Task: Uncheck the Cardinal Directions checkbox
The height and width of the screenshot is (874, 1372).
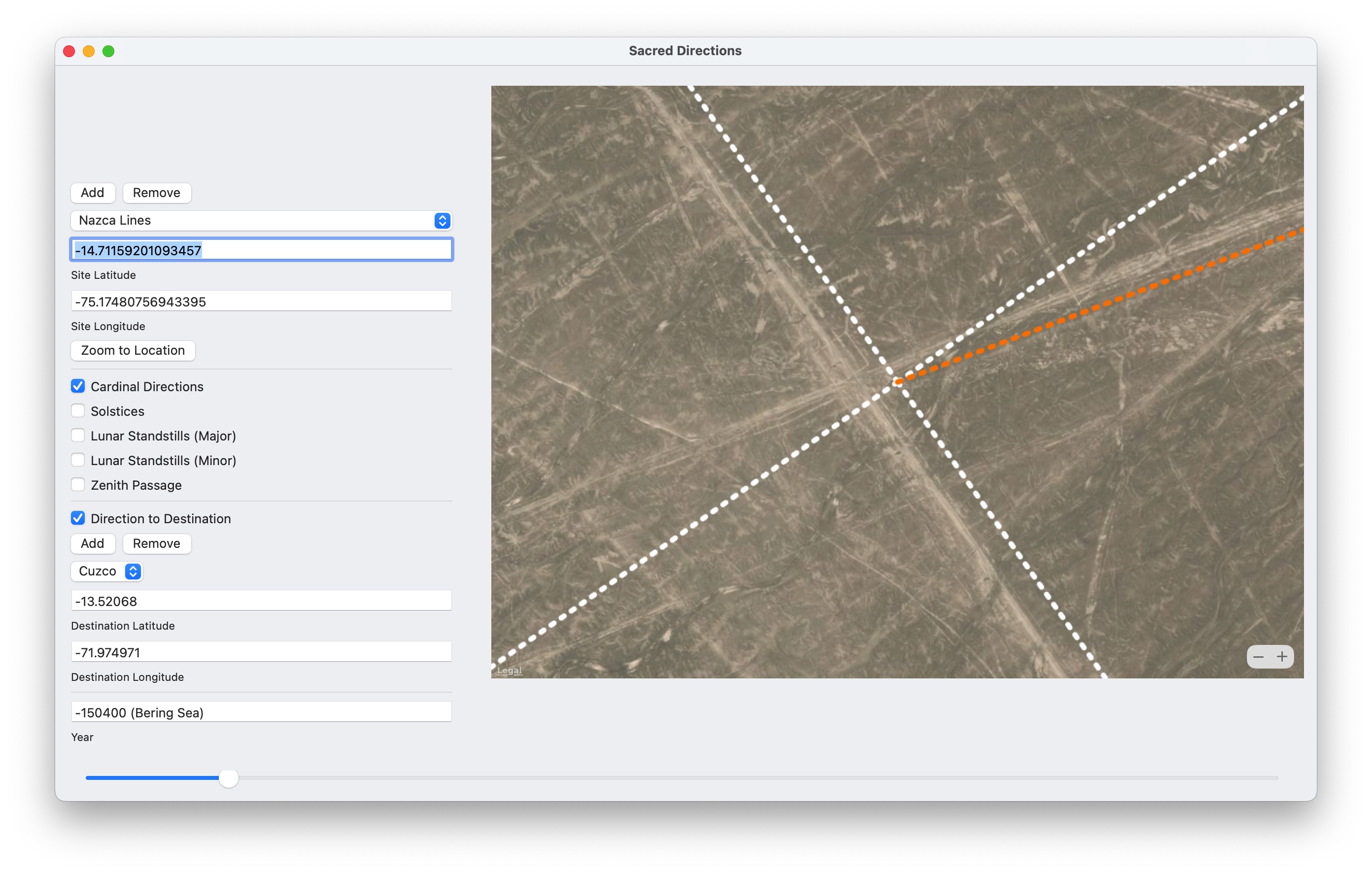Action: coord(78,386)
